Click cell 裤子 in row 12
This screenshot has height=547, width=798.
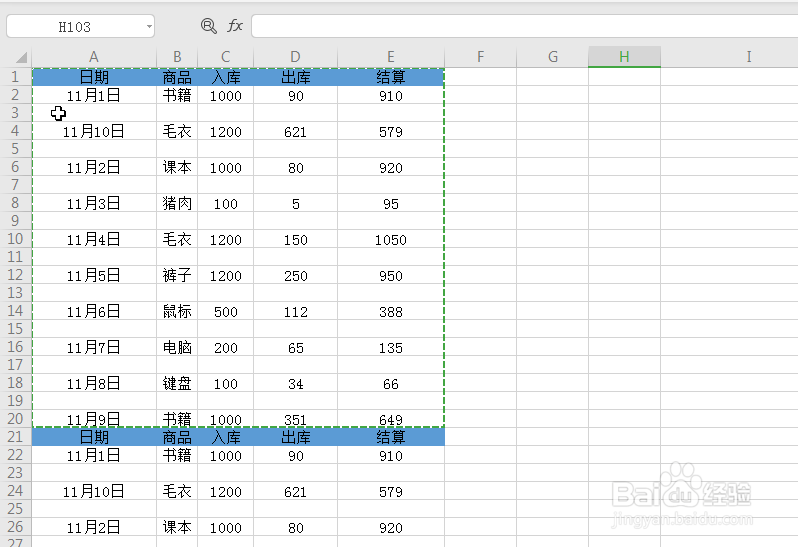click(x=177, y=275)
